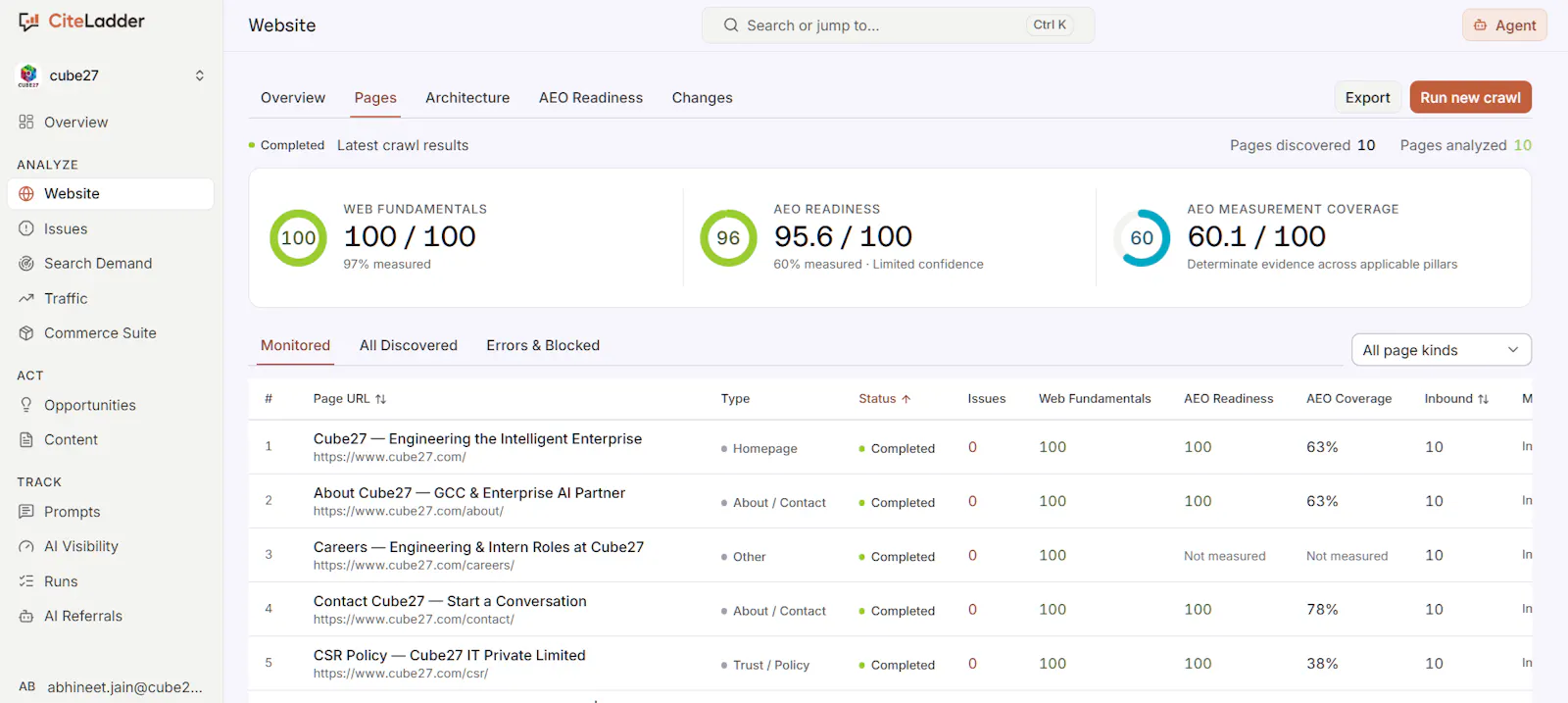Open the All page kinds dropdown

click(x=1441, y=350)
